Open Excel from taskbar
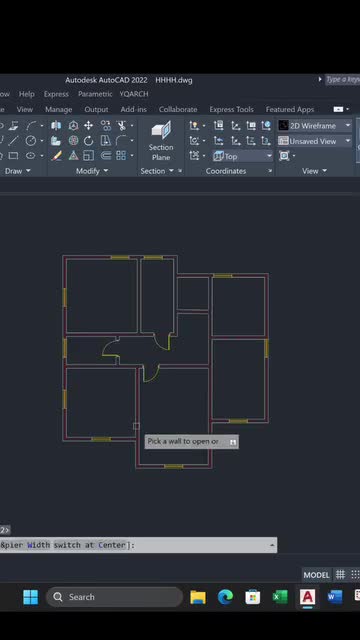This screenshot has height=640, width=360. 280,597
